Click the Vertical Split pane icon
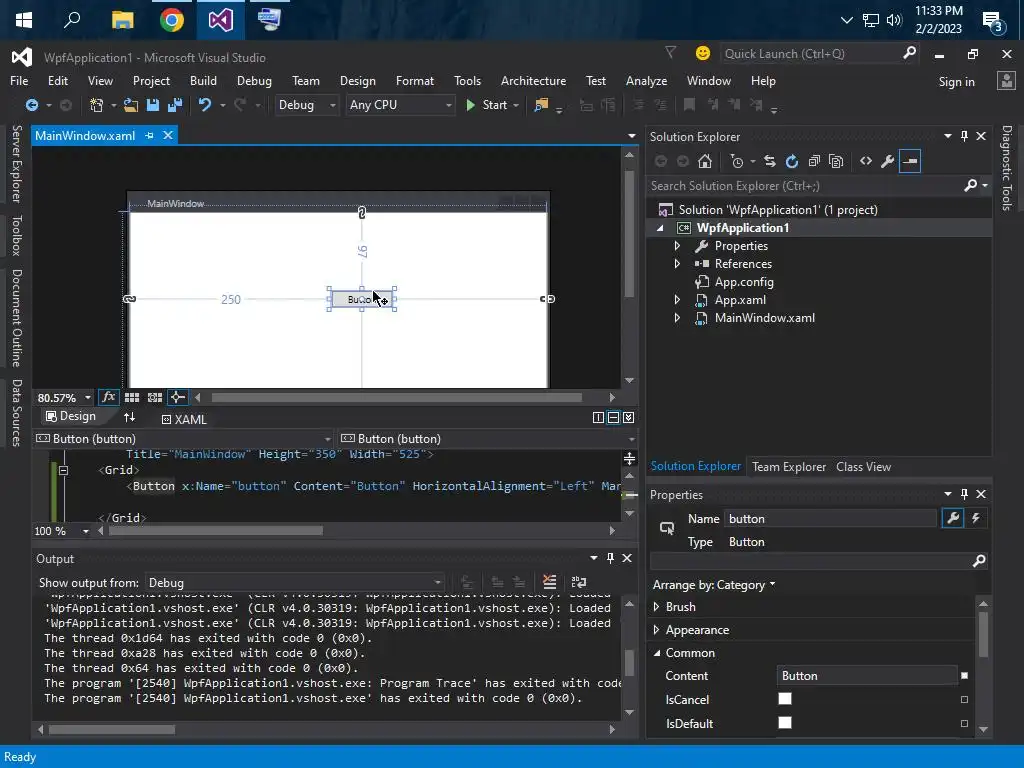1024x768 pixels. (x=598, y=417)
